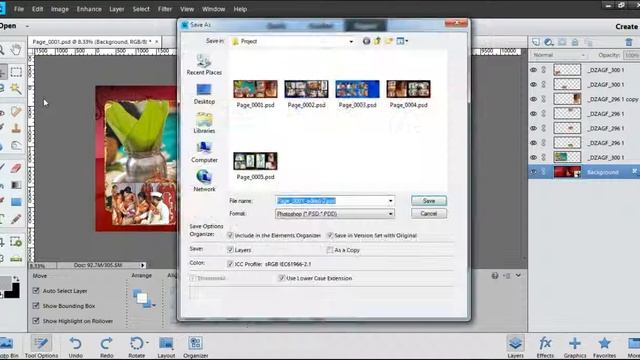This screenshot has height=360, width=640.
Task: Toggle Include in the Elements Organizer
Action: click(x=230, y=236)
